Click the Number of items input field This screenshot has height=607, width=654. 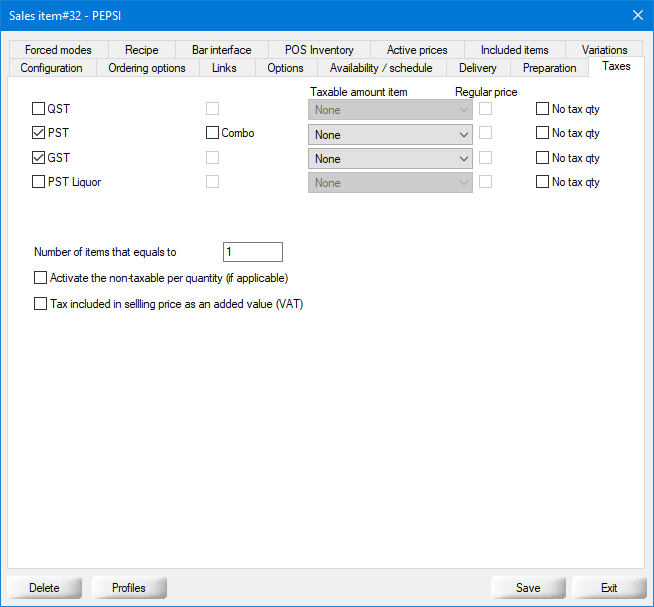point(252,252)
